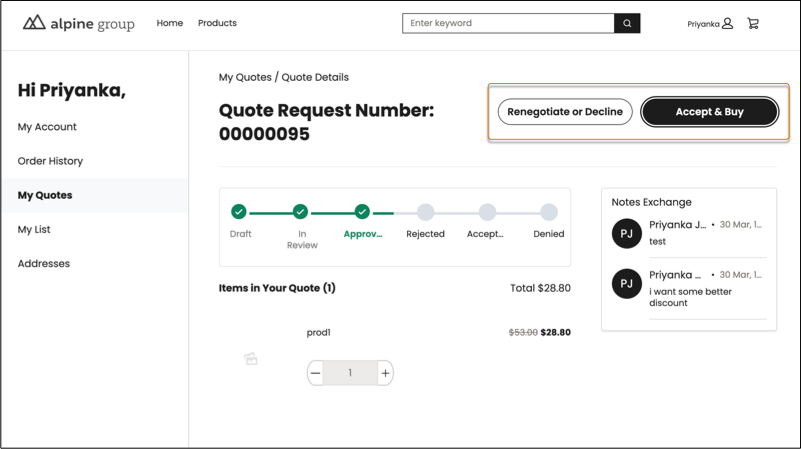This screenshot has width=801, height=449.
Task: Increase prod1 quantity with plus button
Action: coord(385,373)
